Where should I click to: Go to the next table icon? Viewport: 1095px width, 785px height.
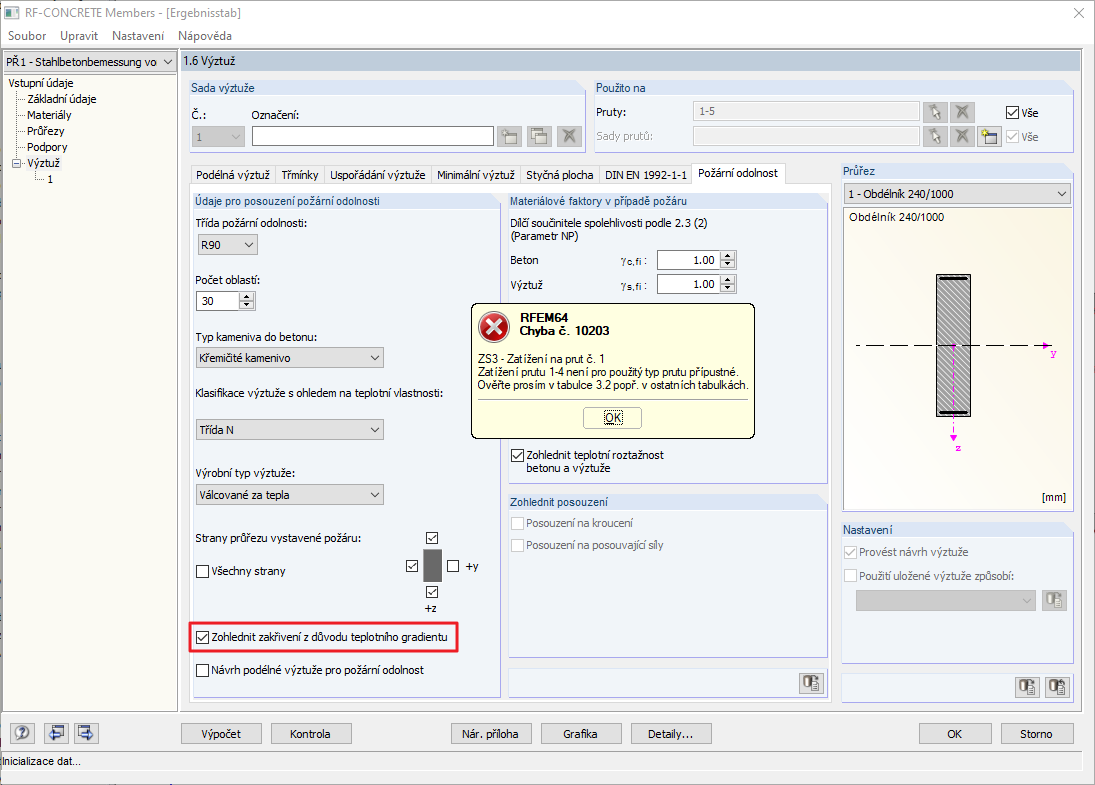(86, 733)
